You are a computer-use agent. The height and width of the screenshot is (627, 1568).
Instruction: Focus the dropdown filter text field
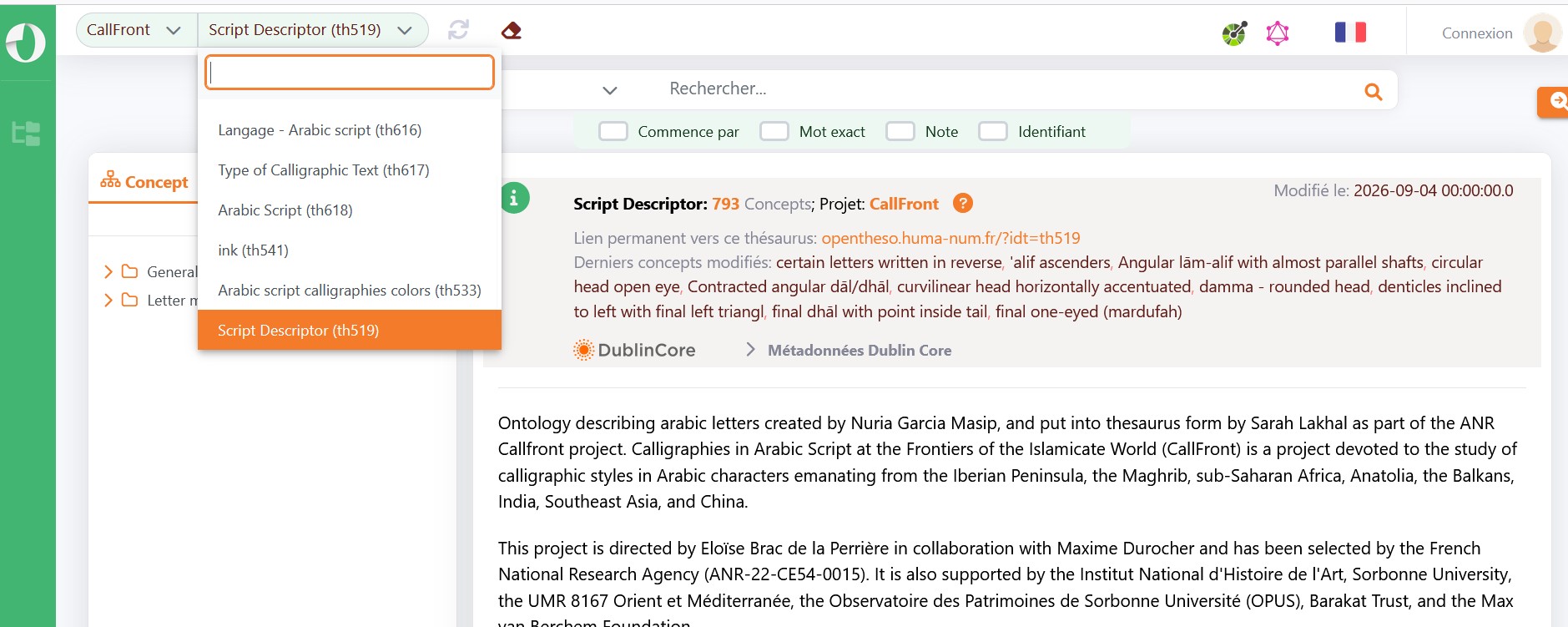(350, 73)
